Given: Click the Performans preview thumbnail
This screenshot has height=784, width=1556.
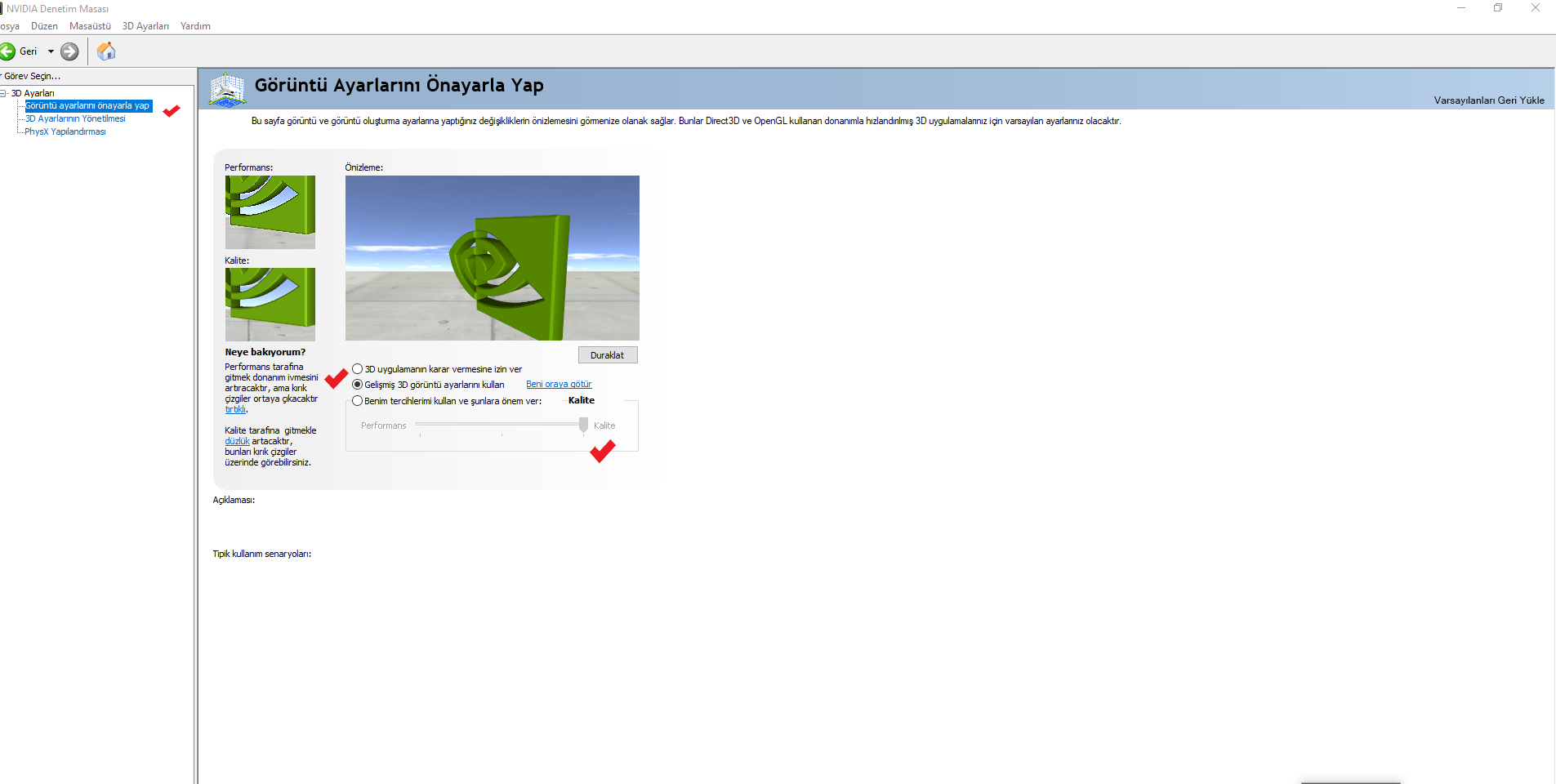Looking at the screenshot, I should (270, 212).
